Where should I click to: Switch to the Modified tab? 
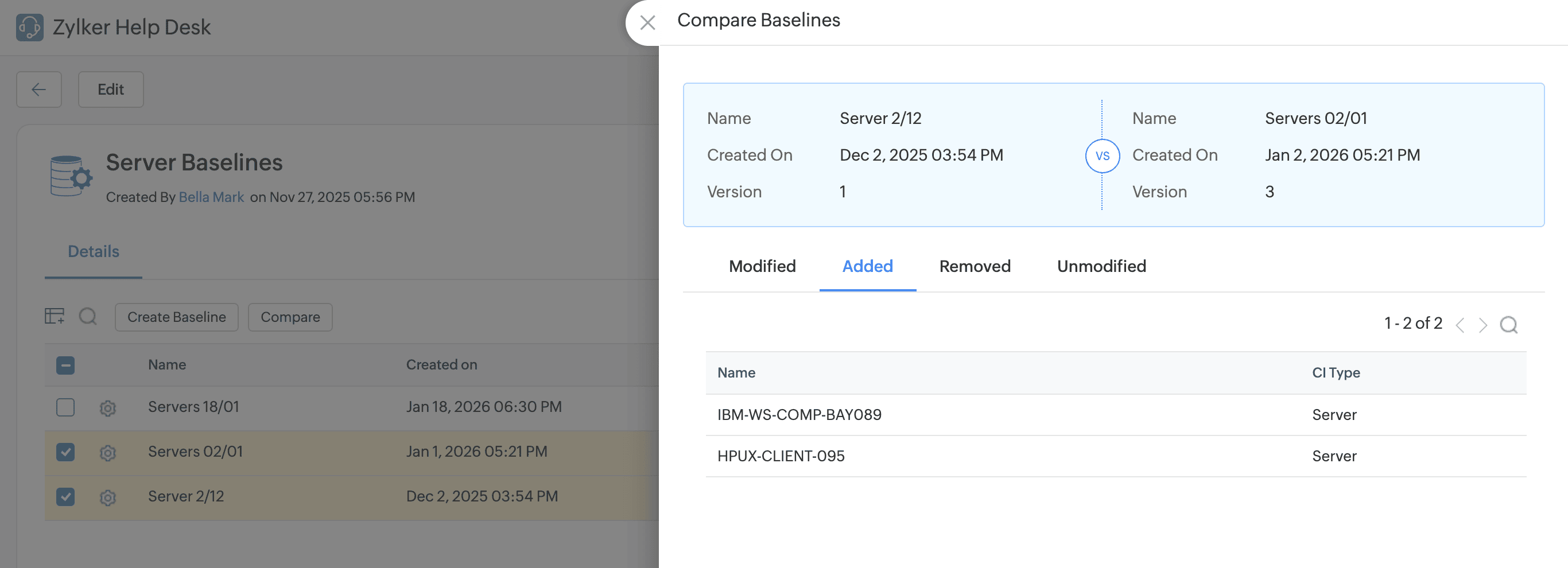coord(762,266)
